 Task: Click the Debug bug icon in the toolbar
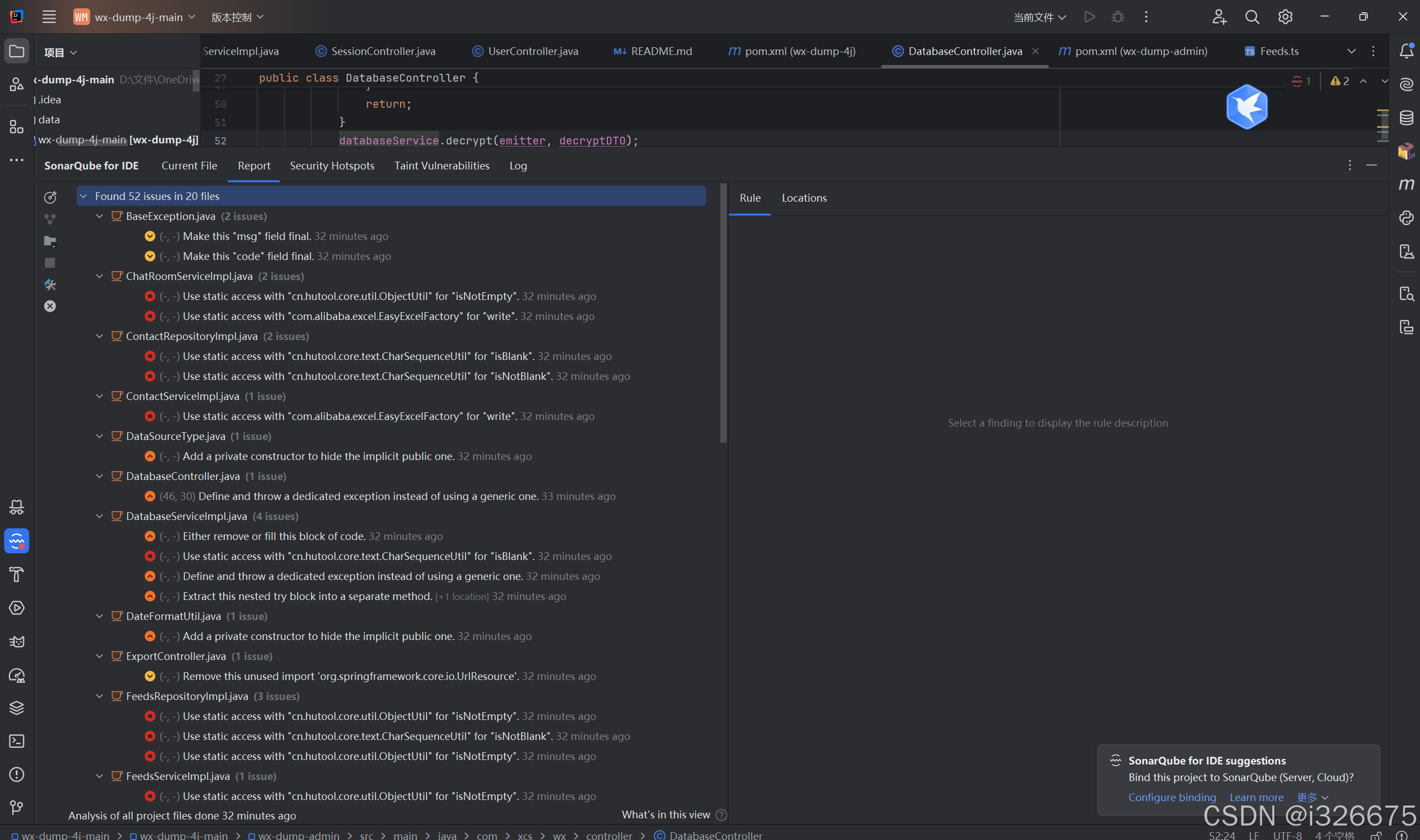pos(1118,17)
